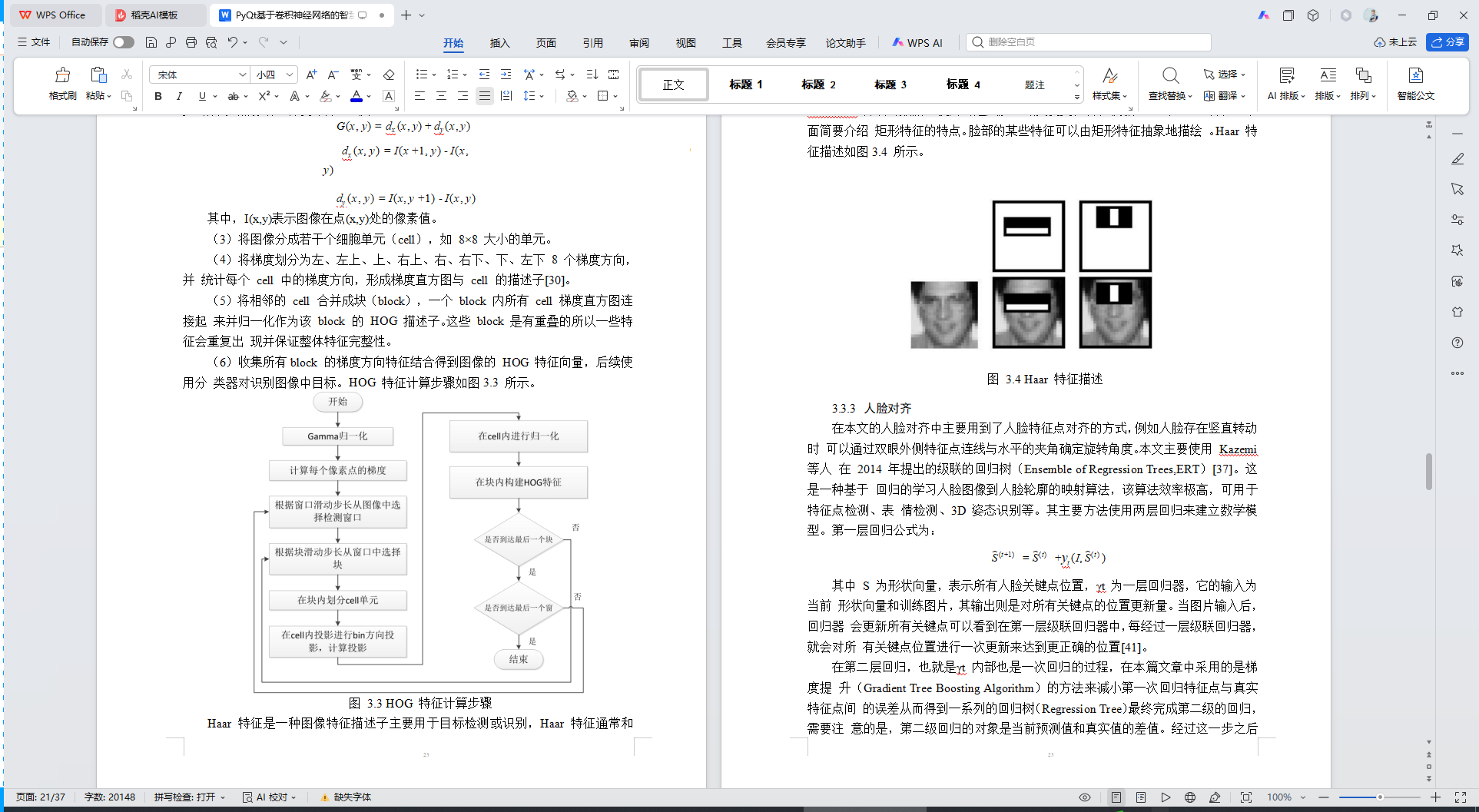Click the settings sliders icon in right sidebar
This screenshot has width=1479, height=812.
(x=1457, y=220)
